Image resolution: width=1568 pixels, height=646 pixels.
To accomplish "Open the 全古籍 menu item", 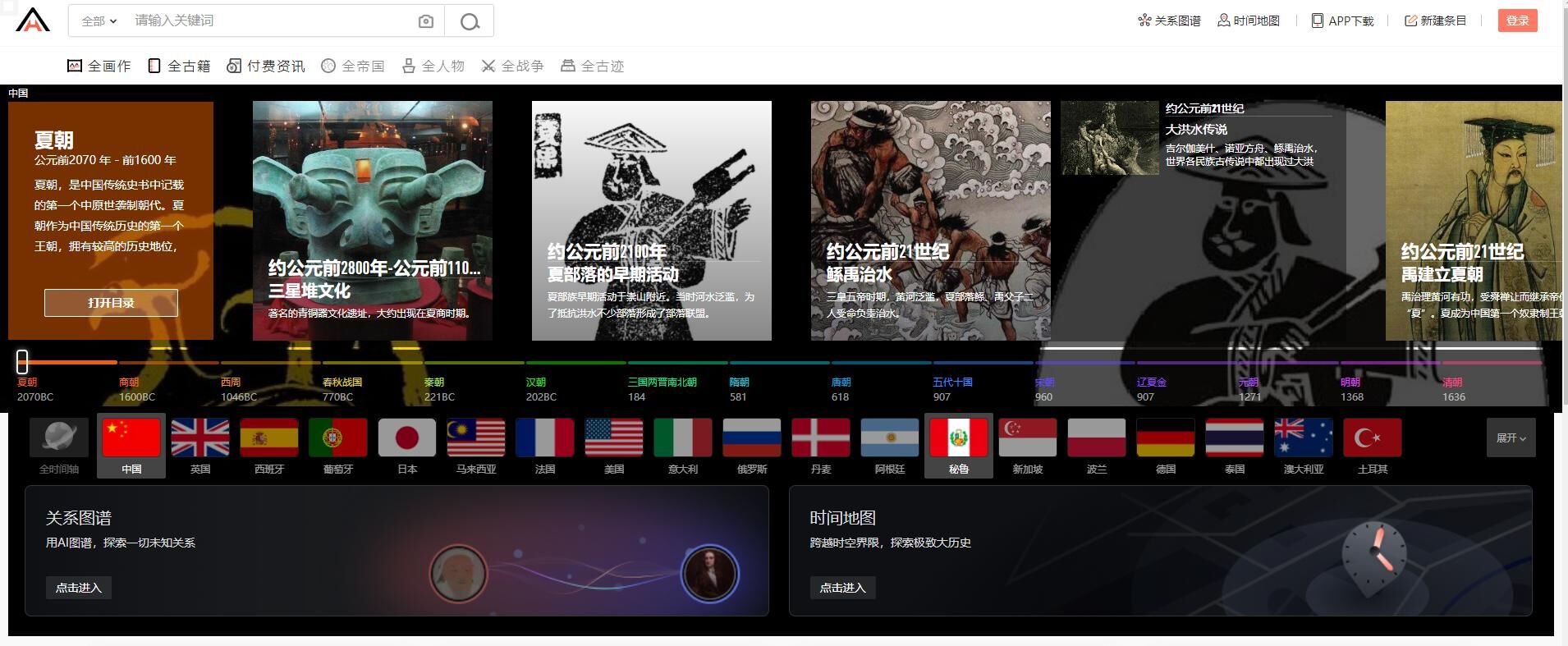I will (x=179, y=66).
